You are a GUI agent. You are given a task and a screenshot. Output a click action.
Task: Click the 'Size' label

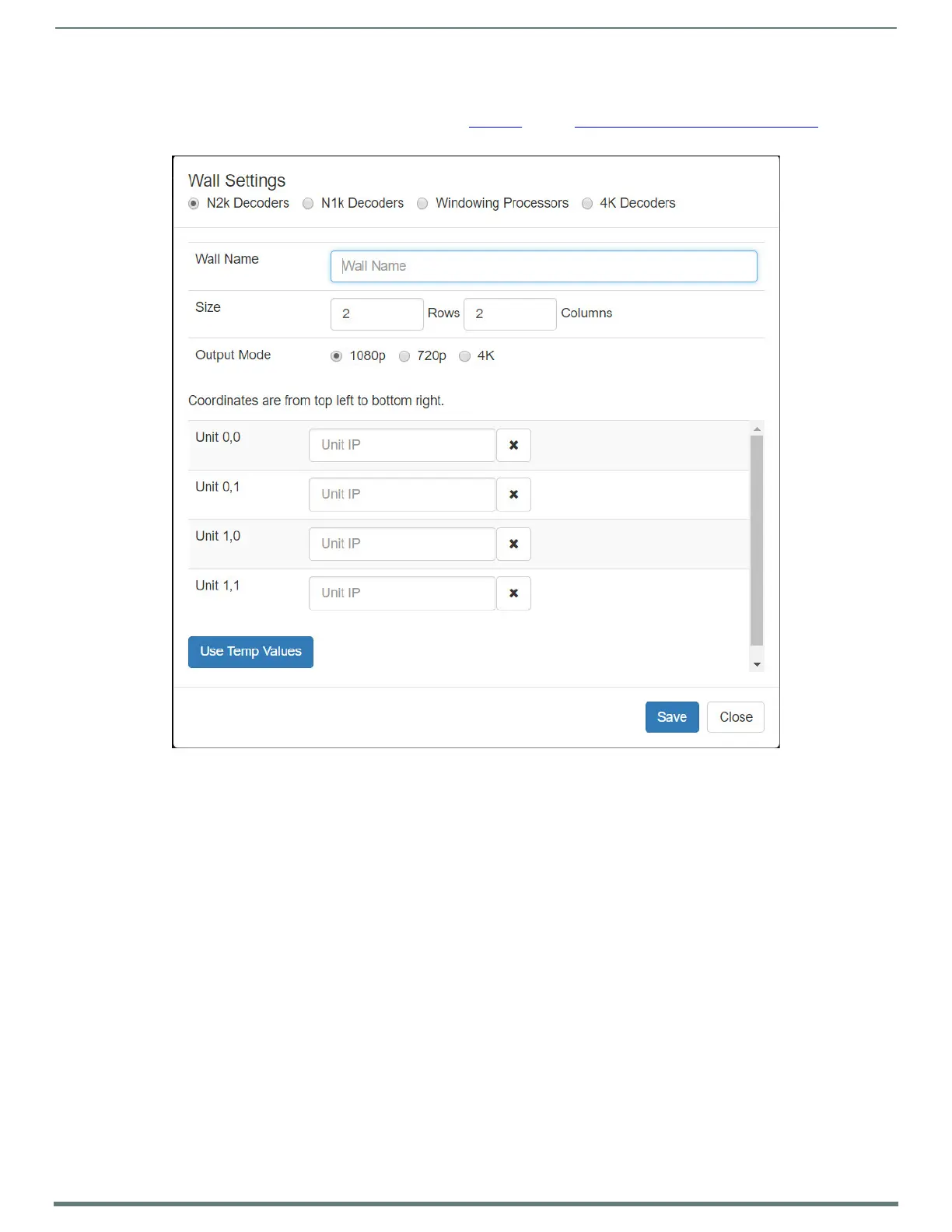point(208,307)
